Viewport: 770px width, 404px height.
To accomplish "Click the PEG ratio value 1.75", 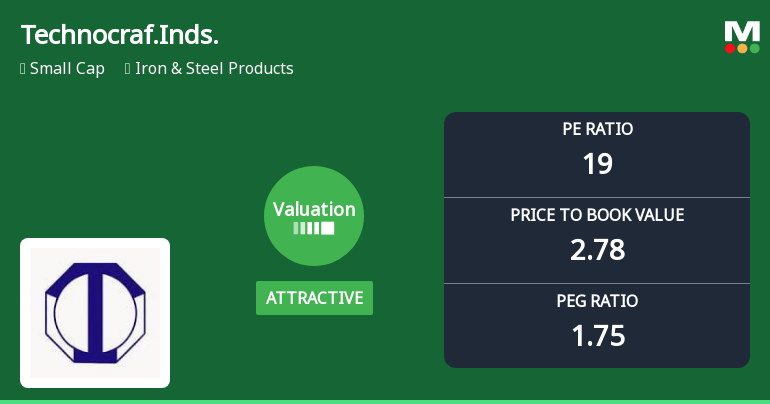I will [x=597, y=336].
